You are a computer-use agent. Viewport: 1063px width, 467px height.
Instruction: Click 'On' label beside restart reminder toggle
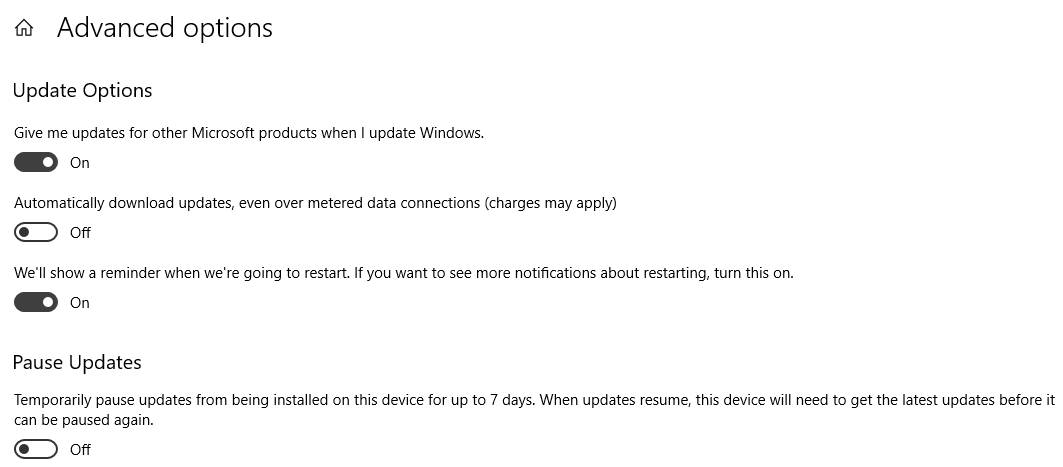pos(79,302)
